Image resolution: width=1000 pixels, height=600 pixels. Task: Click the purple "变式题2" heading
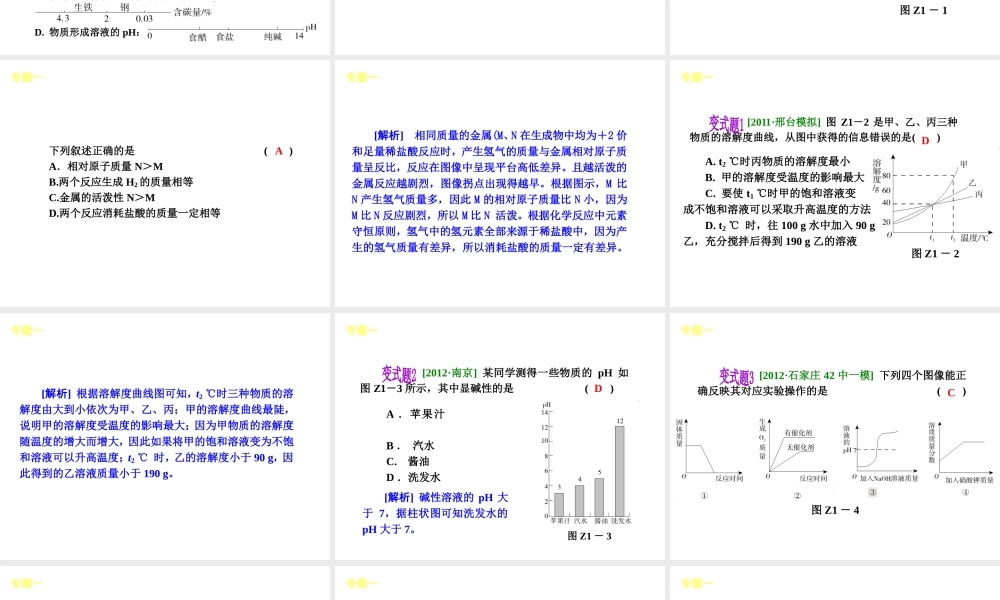(x=399, y=374)
